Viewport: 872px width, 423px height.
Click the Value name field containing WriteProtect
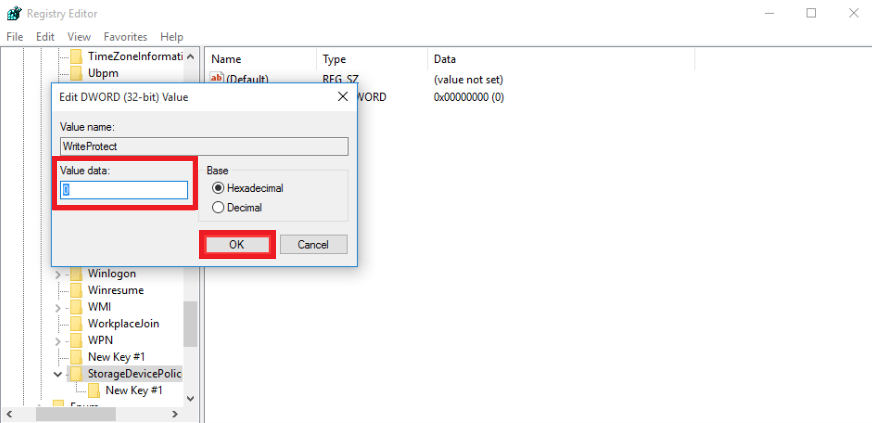pos(204,147)
